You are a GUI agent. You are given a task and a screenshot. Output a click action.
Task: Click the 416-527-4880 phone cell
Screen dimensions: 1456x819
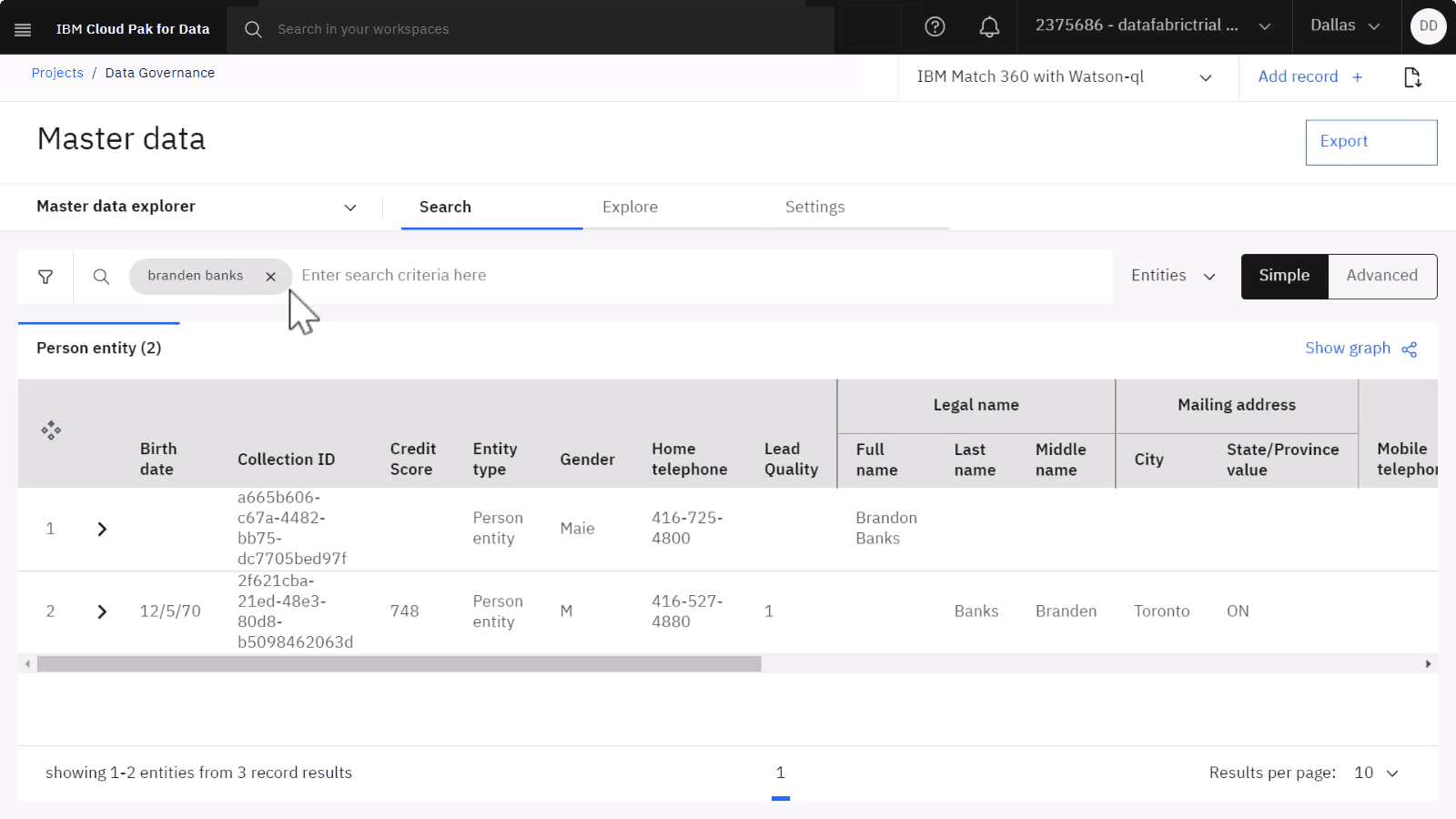click(x=686, y=612)
